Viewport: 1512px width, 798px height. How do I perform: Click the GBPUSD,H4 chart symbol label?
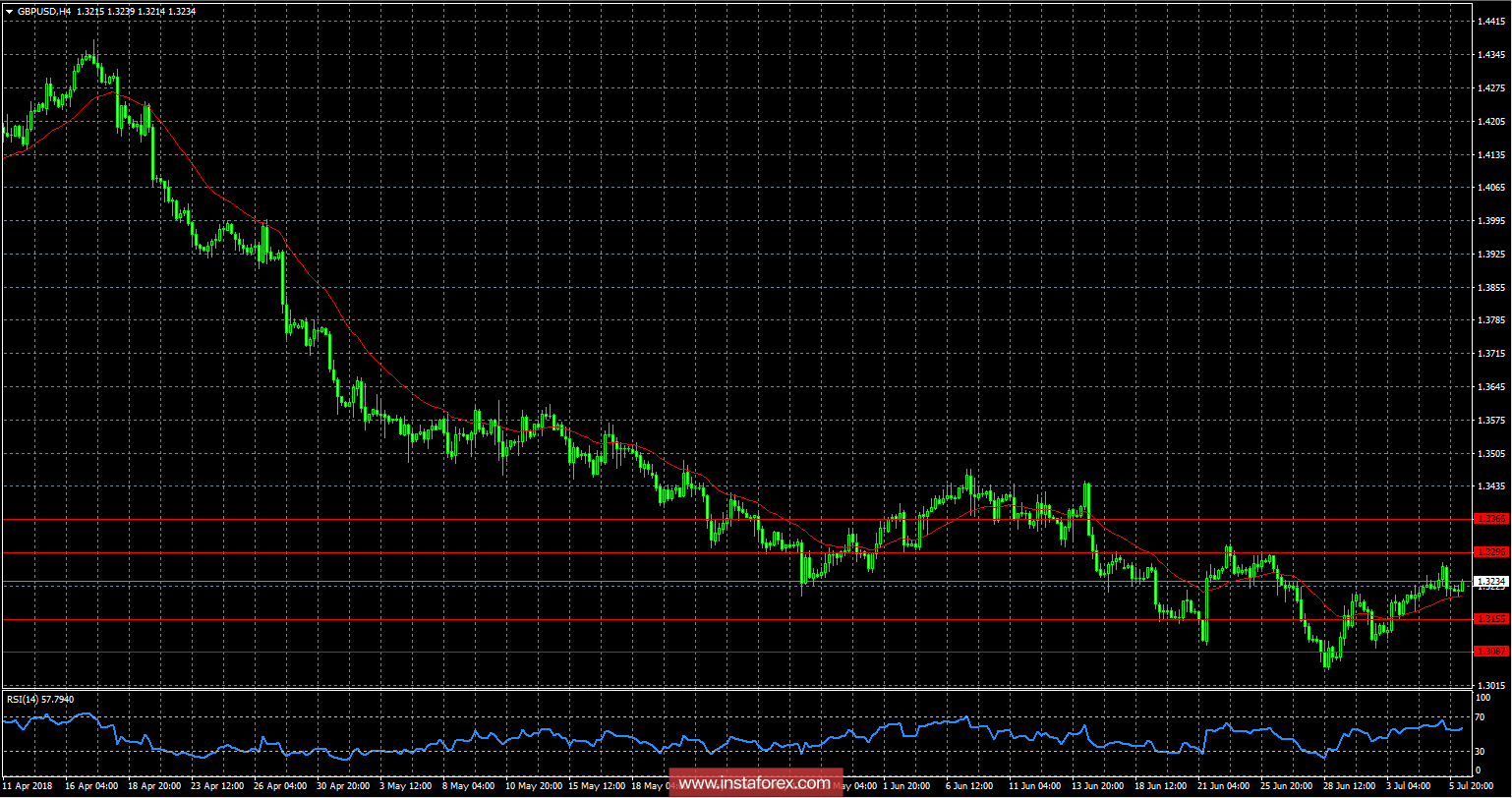click(x=42, y=11)
